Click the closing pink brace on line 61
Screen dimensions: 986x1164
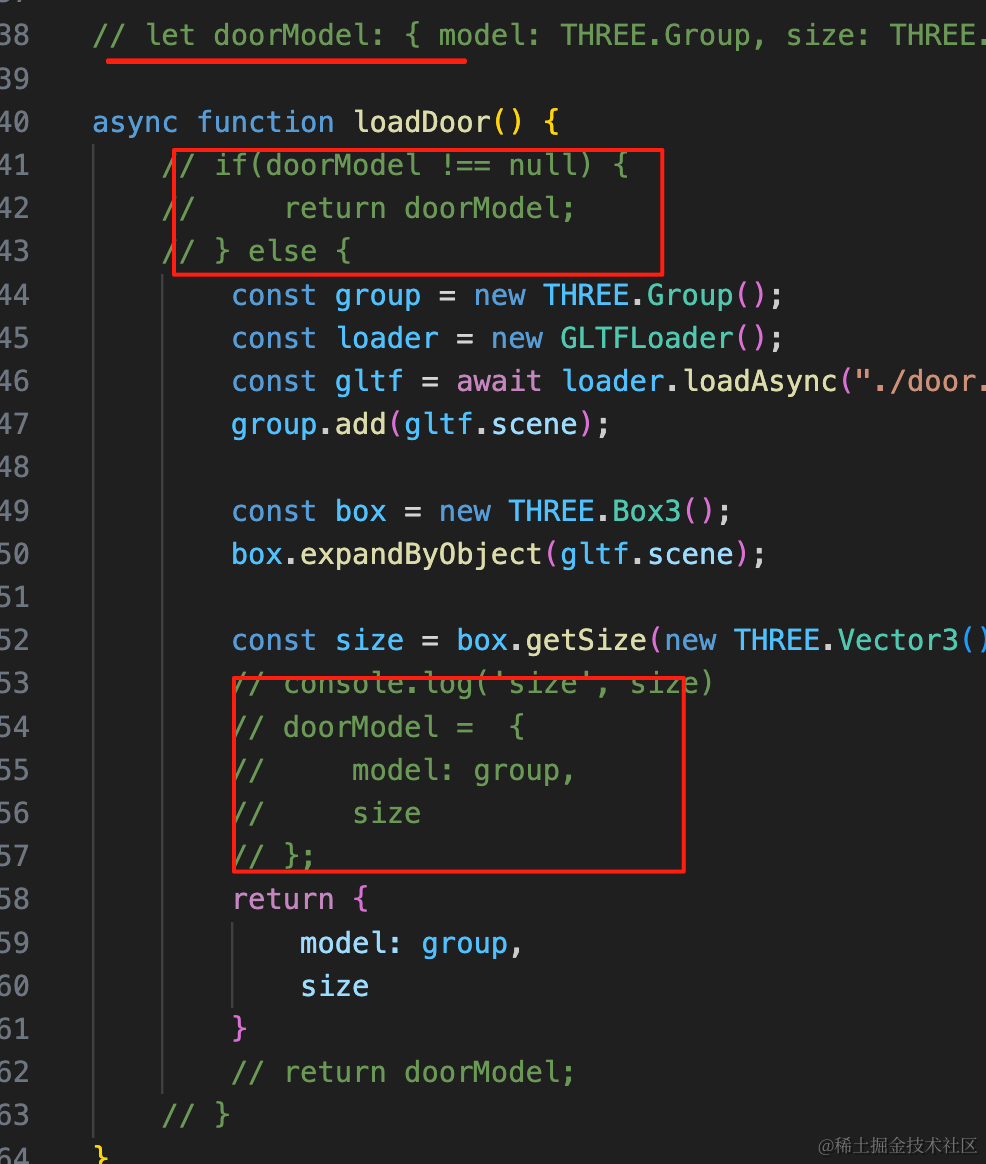tap(239, 1030)
